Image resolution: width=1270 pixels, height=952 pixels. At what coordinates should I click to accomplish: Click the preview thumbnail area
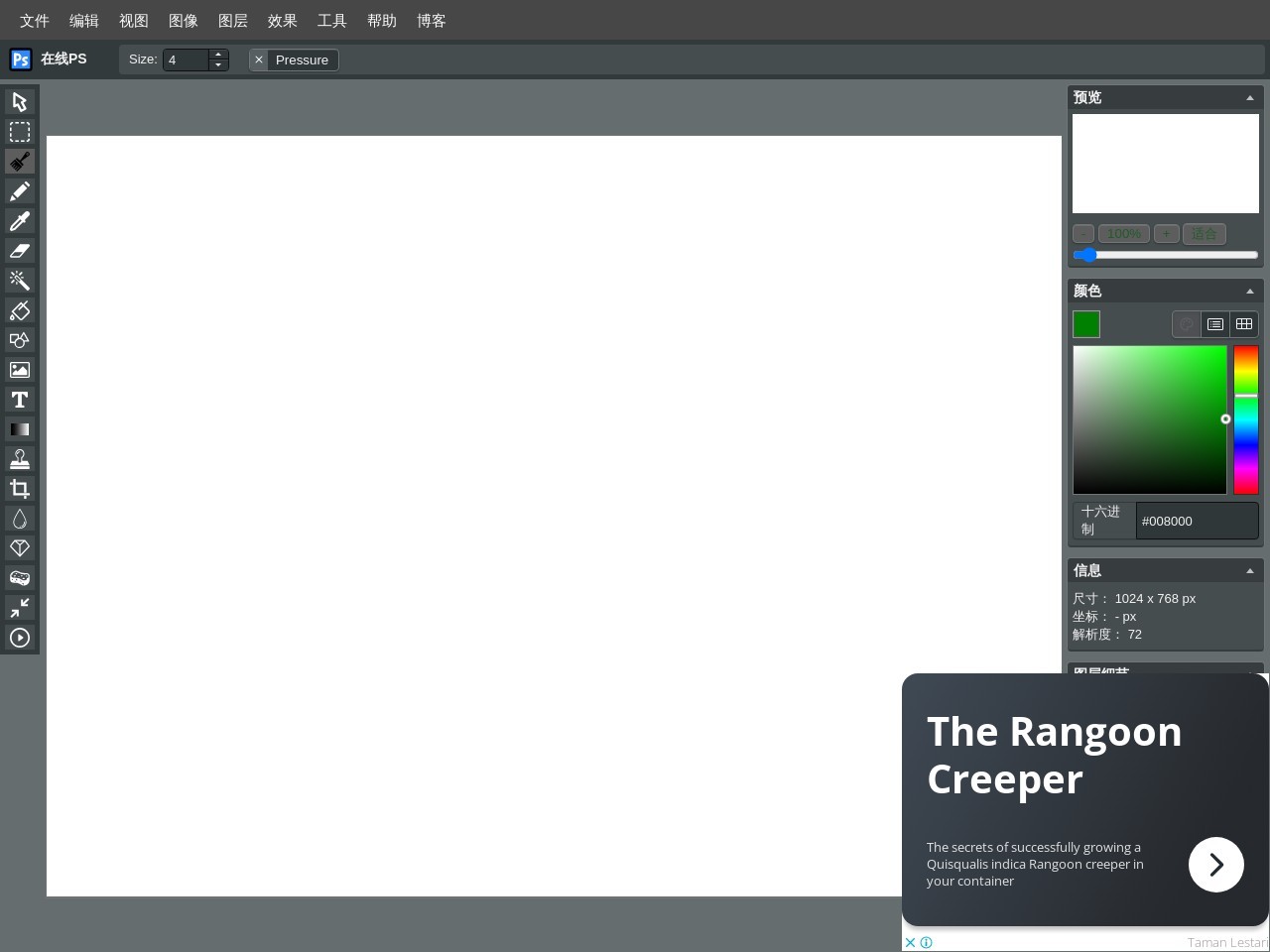(1166, 164)
